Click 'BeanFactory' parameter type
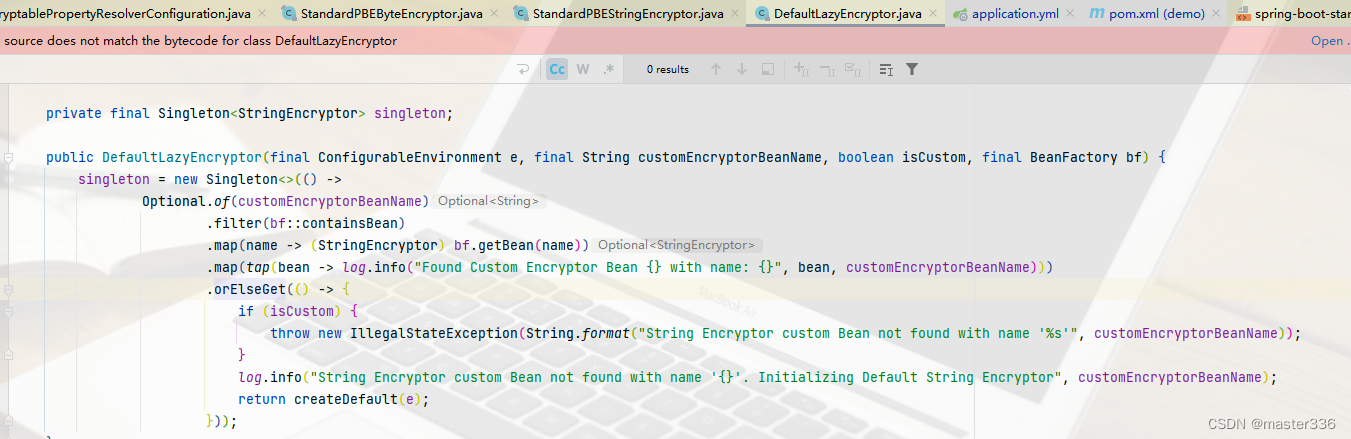Screen dimensions: 1351x439 coord(1070,157)
